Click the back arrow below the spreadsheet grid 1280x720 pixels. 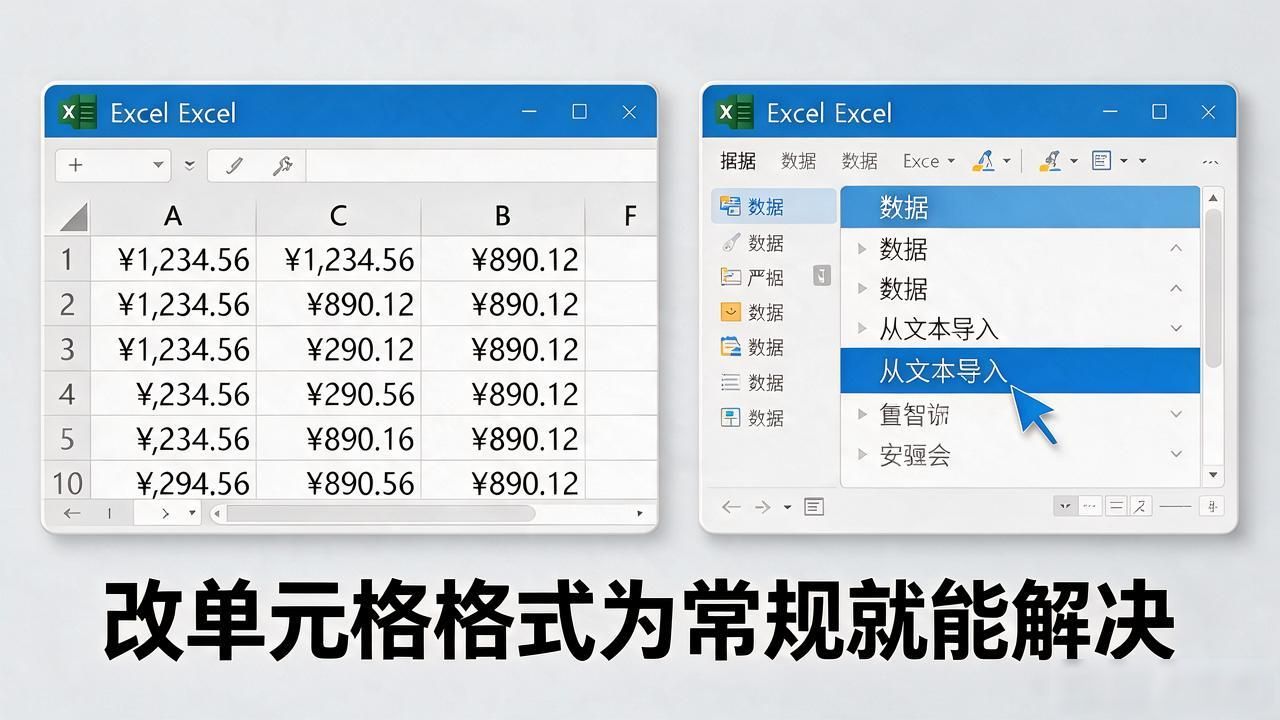72,513
